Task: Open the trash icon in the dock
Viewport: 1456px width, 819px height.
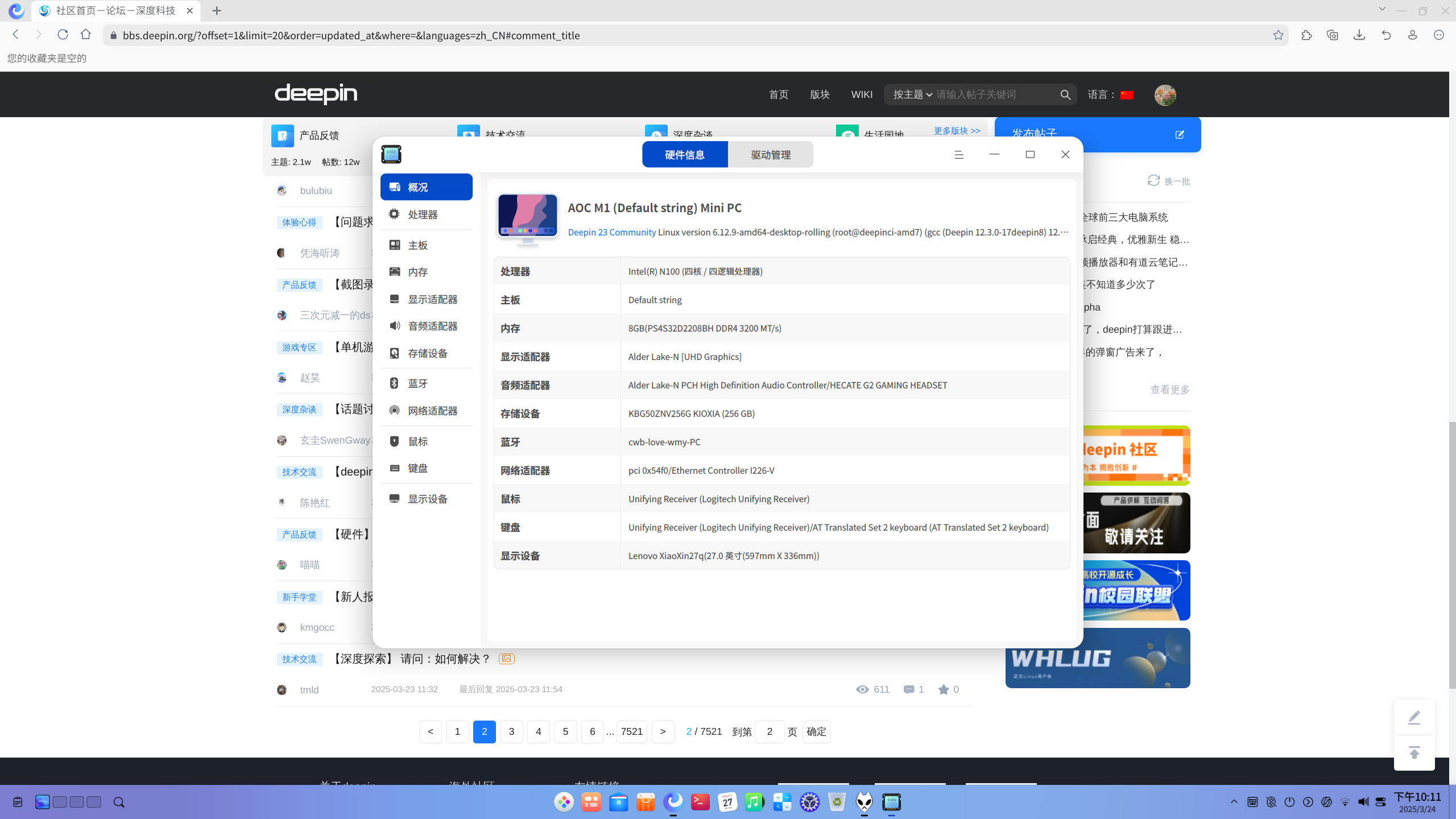Action: pyautogui.click(x=837, y=802)
